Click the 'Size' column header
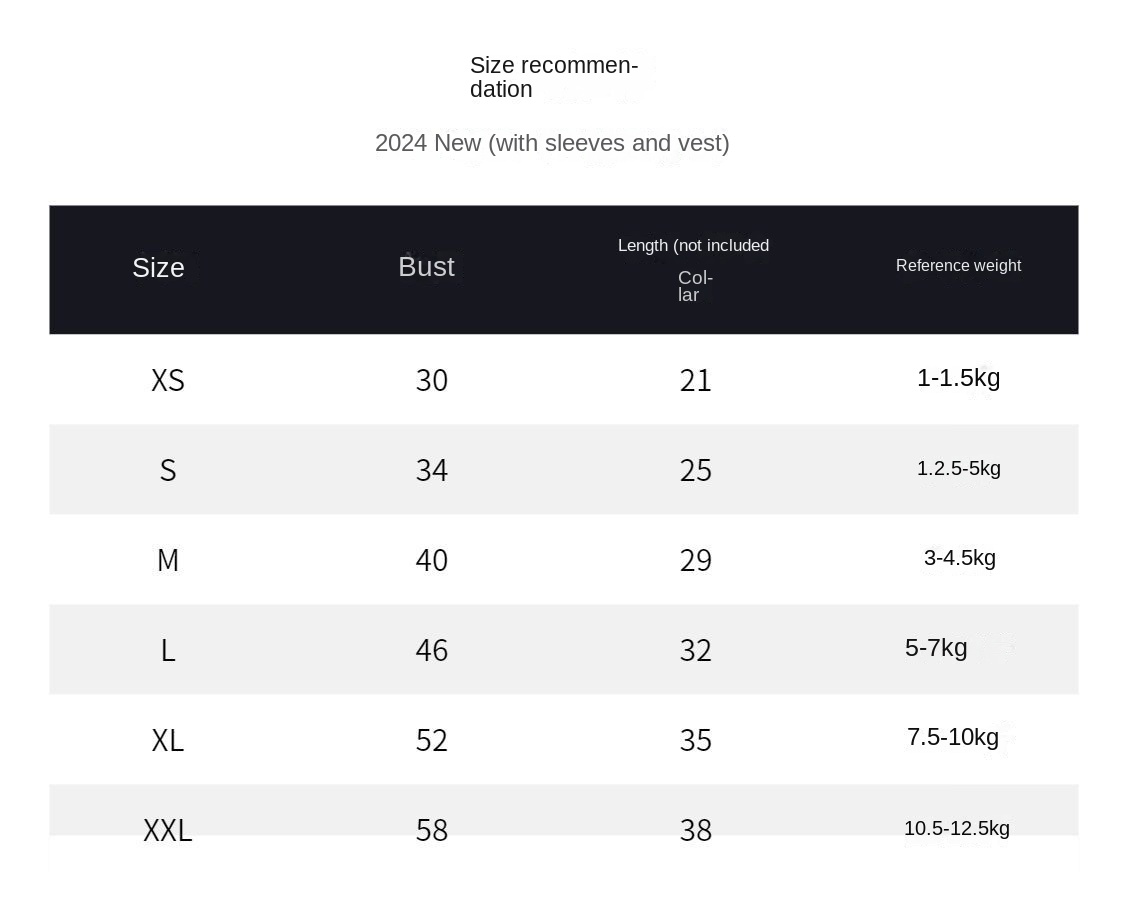The height and width of the screenshot is (921, 1125). (x=158, y=268)
